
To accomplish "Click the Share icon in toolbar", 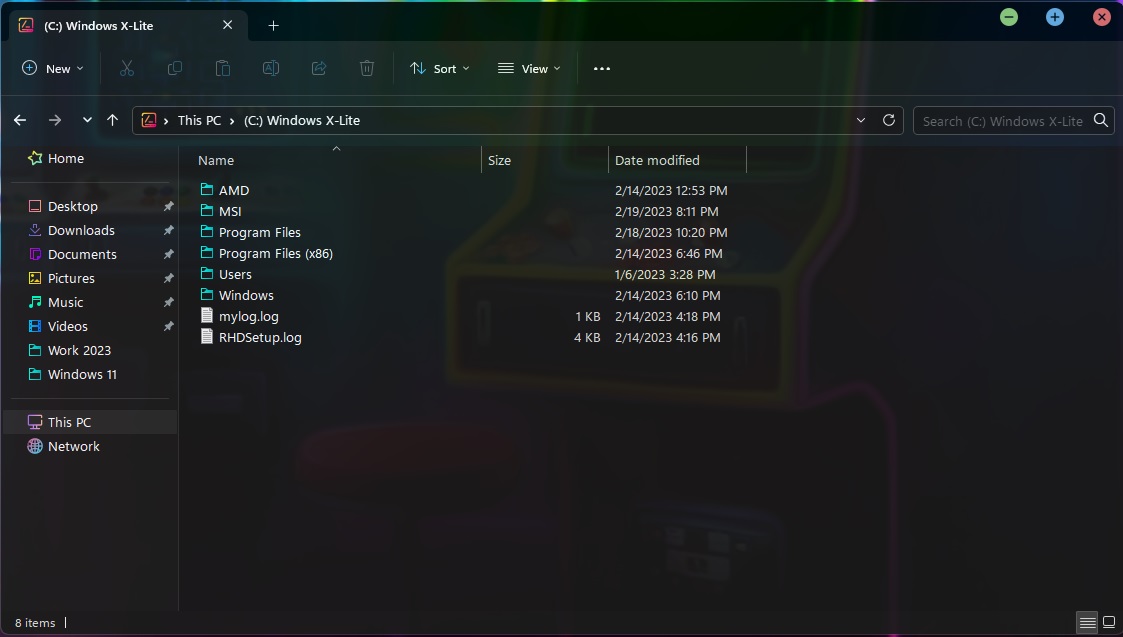I will pyautogui.click(x=319, y=68).
